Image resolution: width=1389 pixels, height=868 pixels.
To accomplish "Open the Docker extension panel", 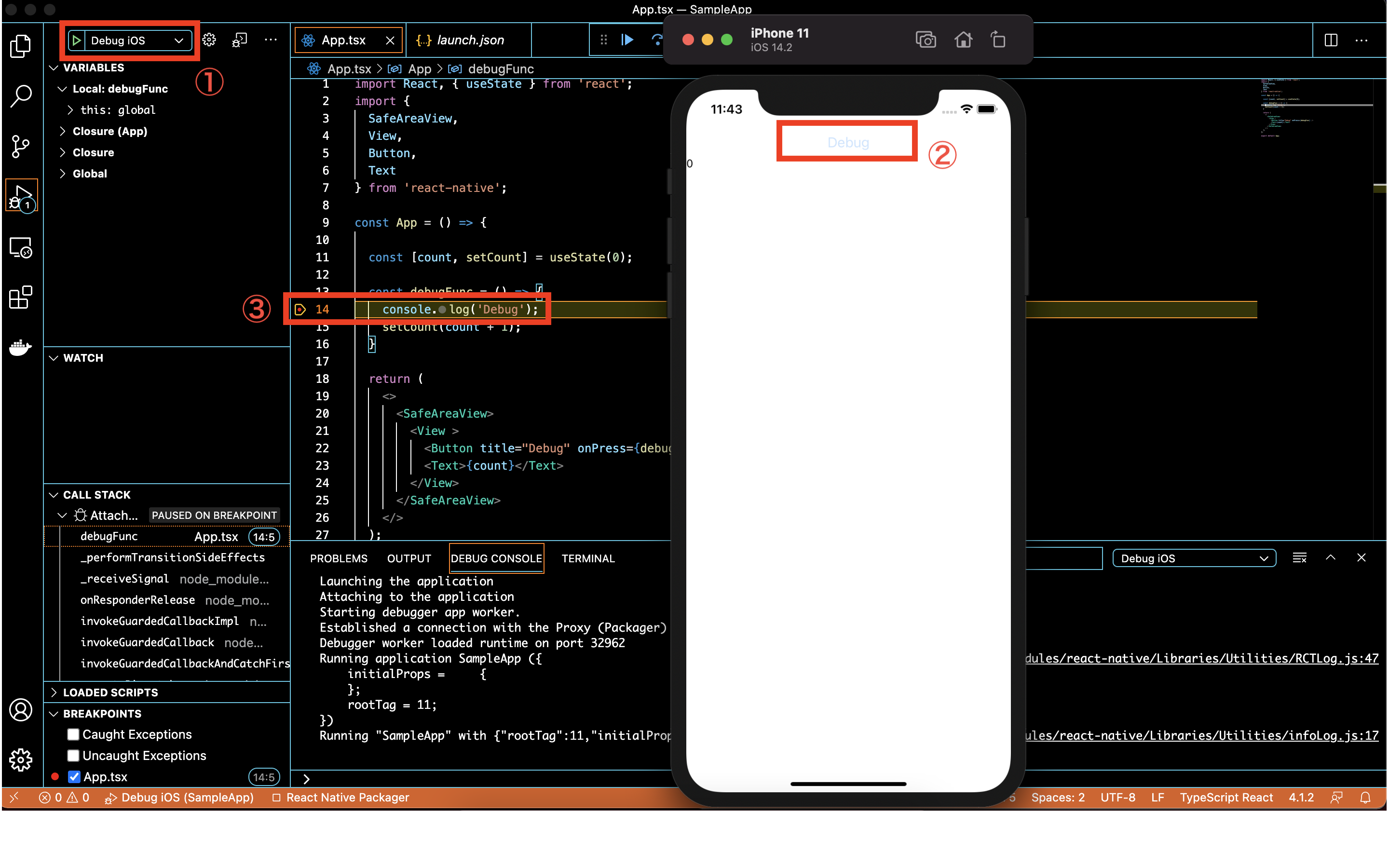I will (x=21, y=347).
